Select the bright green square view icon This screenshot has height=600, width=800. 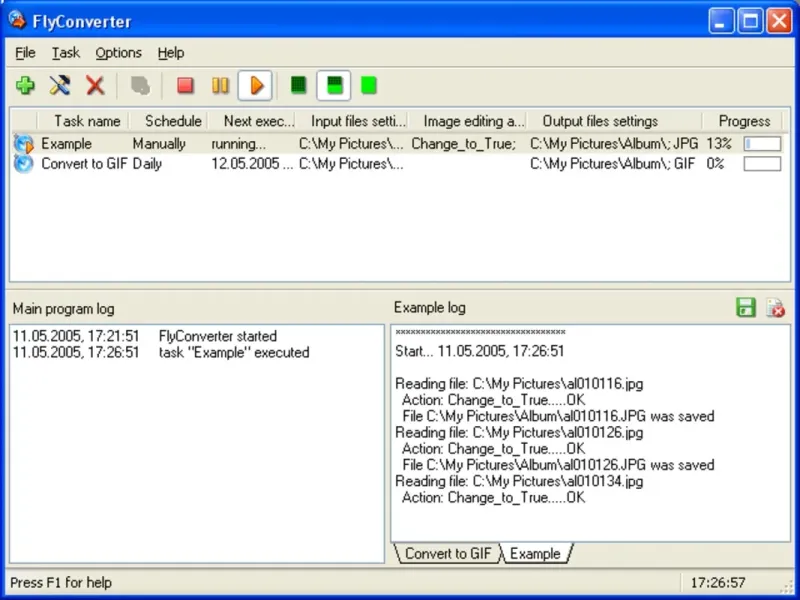368,85
